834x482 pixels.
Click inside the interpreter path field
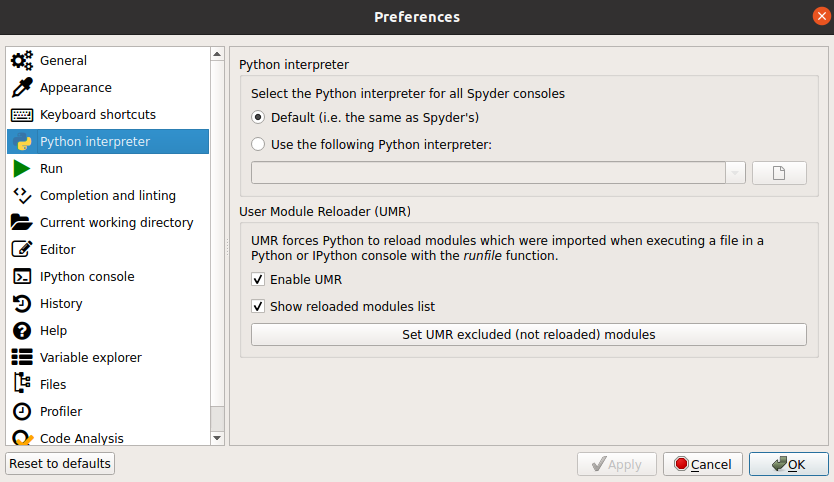click(488, 173)
